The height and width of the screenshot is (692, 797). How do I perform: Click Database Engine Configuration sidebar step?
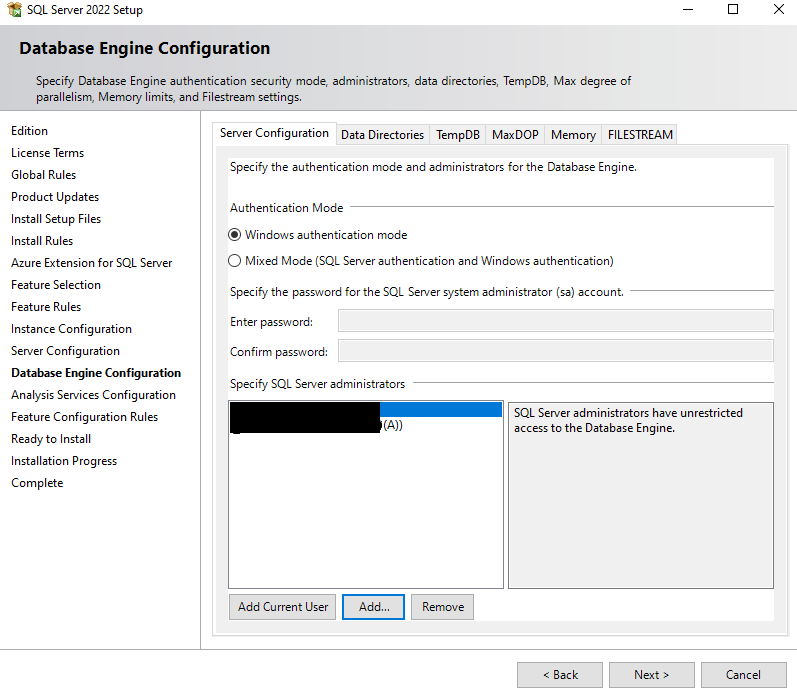tap(96, 373)
